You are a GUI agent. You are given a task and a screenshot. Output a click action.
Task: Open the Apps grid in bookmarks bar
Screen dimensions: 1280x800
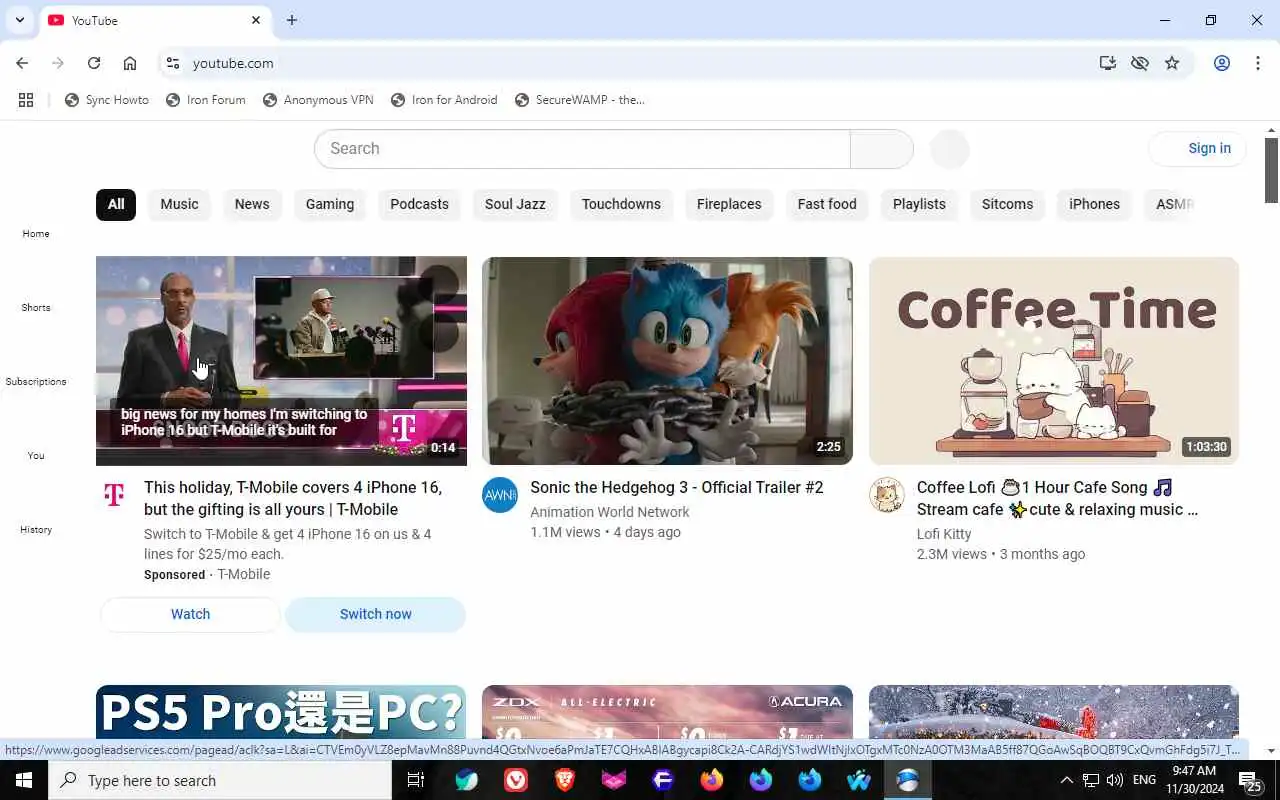(x=26, y=100)
